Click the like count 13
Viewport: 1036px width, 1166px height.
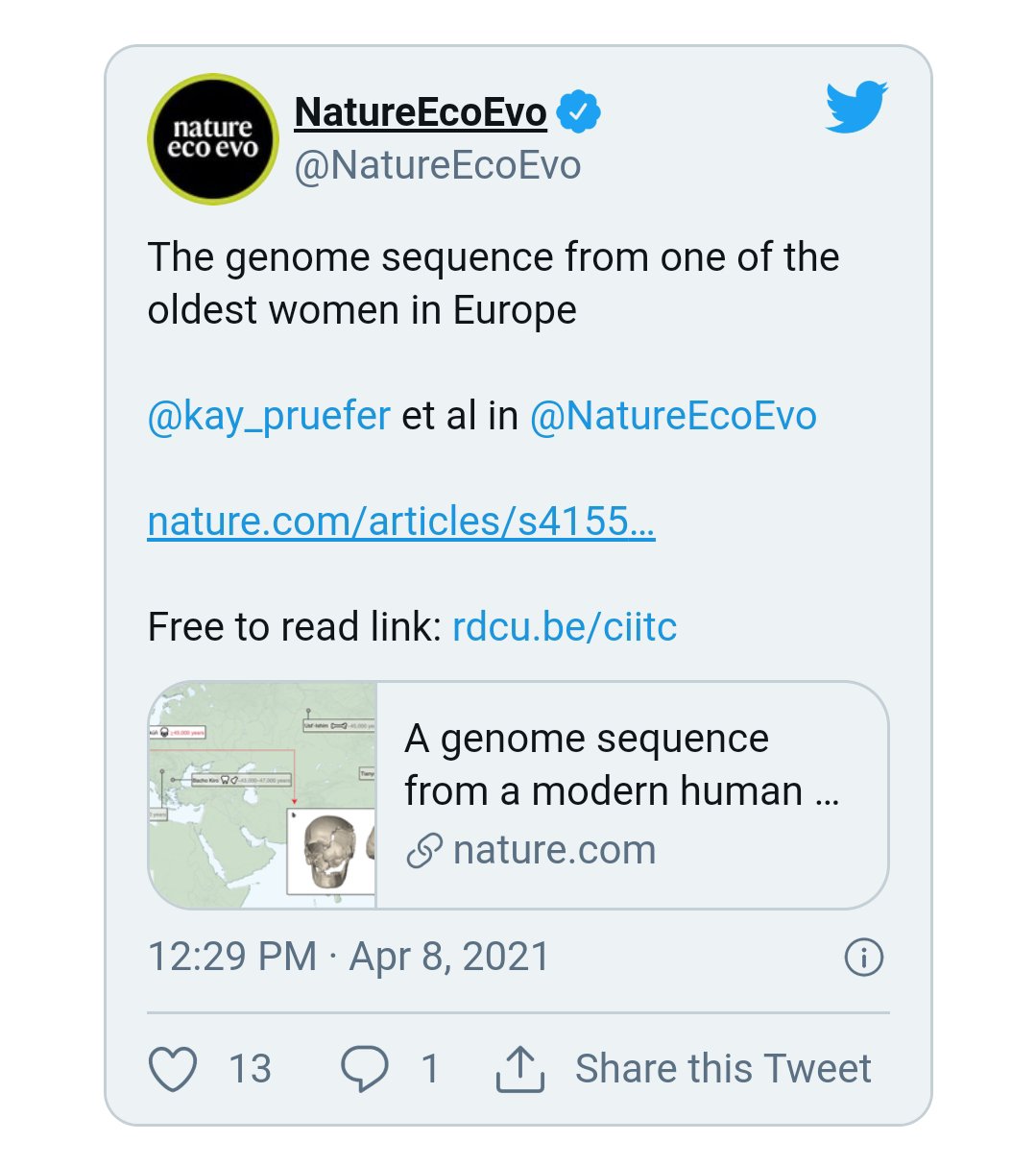250,1069
